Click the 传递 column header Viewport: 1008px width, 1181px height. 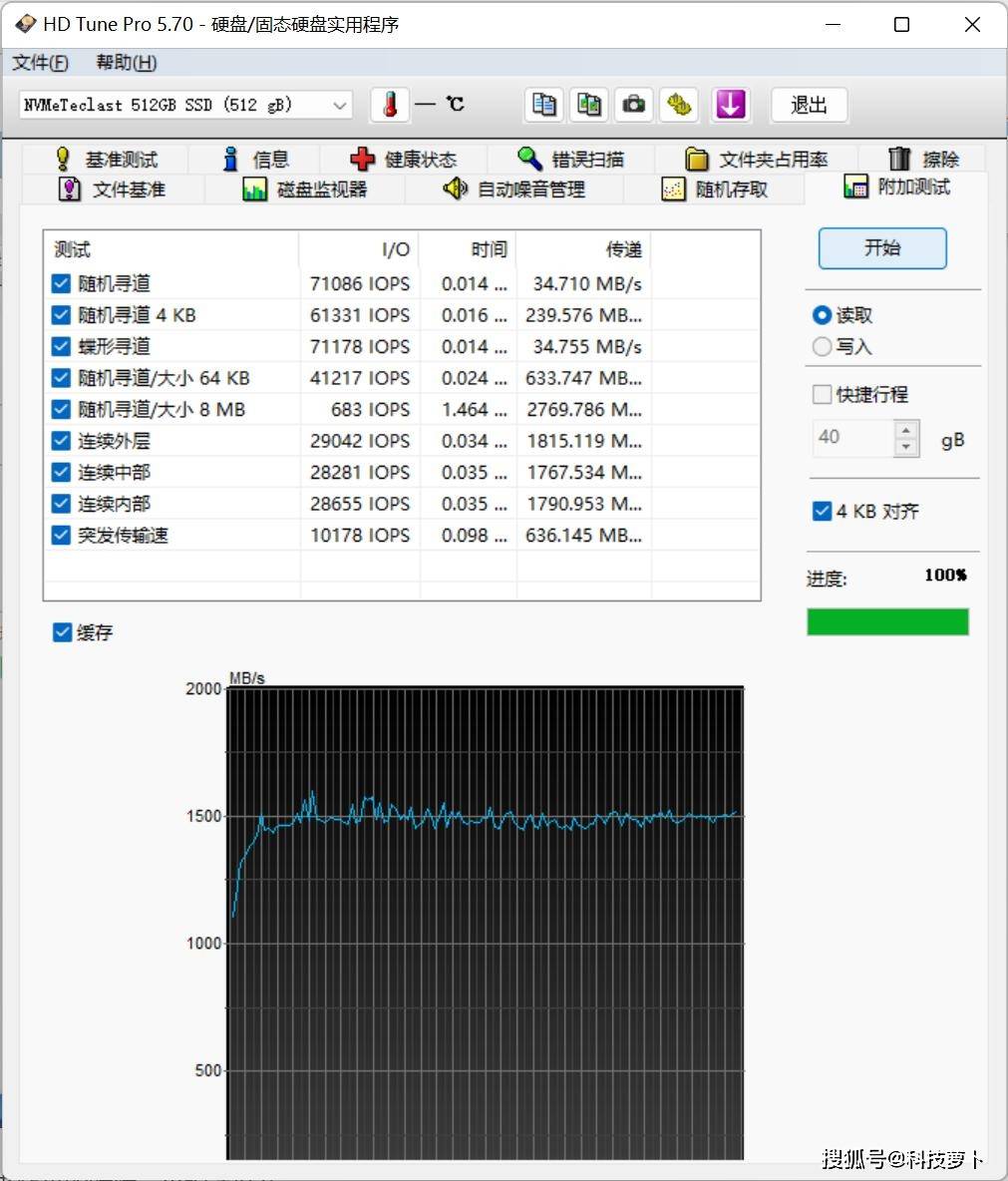point(583,249)
